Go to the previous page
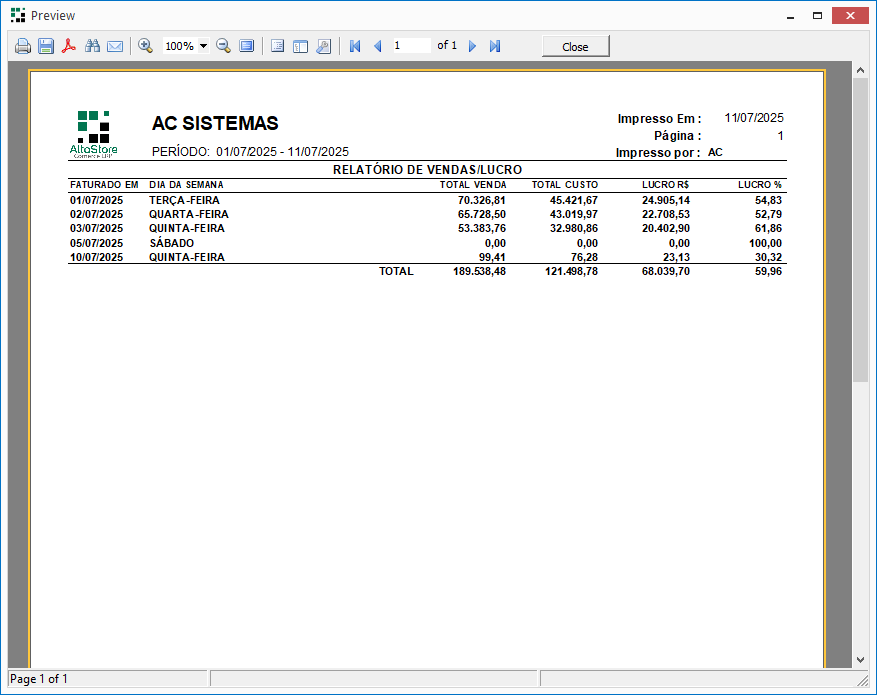877x695 pixels. 378,46
